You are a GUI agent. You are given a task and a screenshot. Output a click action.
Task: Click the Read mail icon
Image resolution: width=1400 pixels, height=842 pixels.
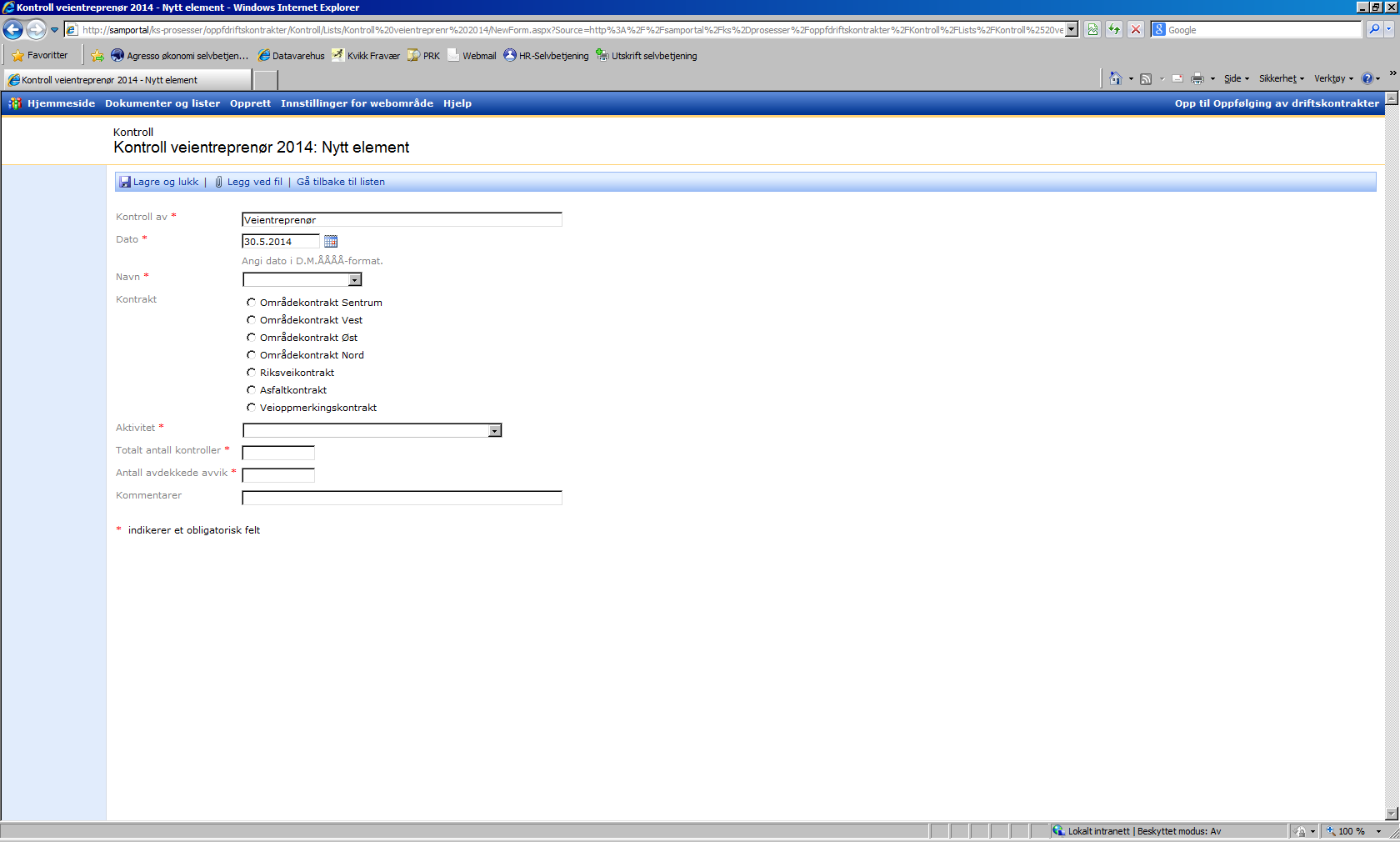tap(1177, 78)
